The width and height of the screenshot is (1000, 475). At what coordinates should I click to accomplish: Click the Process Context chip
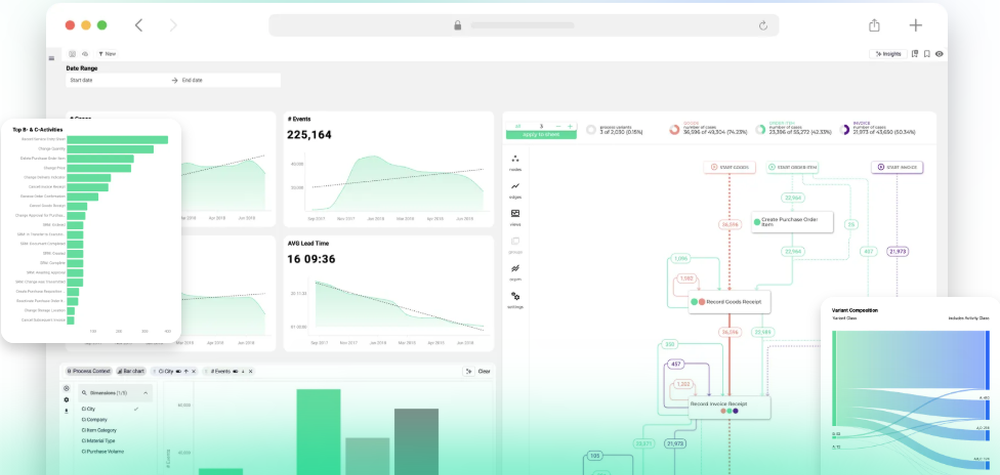tap(89, 371)
